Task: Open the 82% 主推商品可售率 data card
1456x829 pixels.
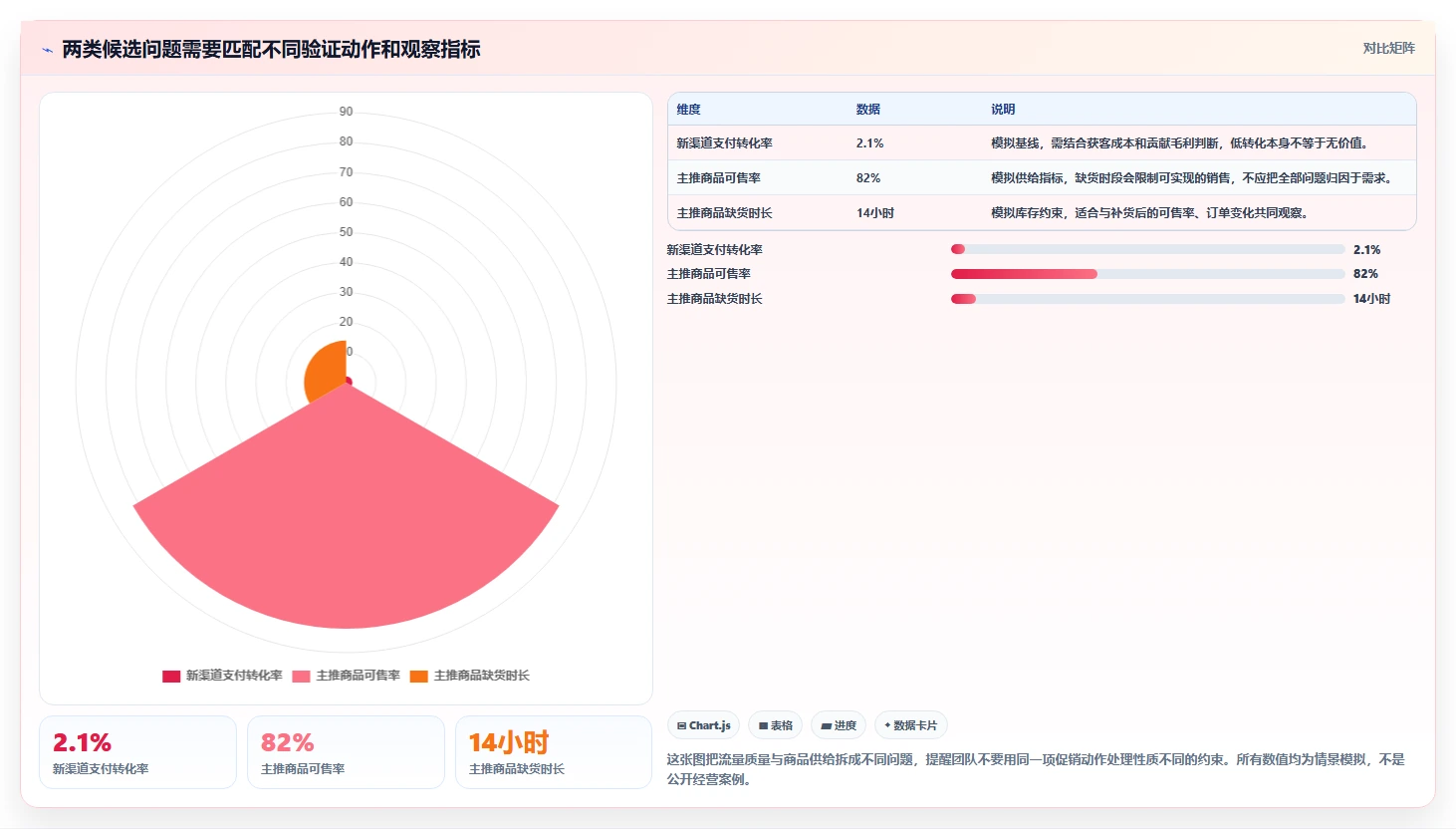Action: pos(346,752)
